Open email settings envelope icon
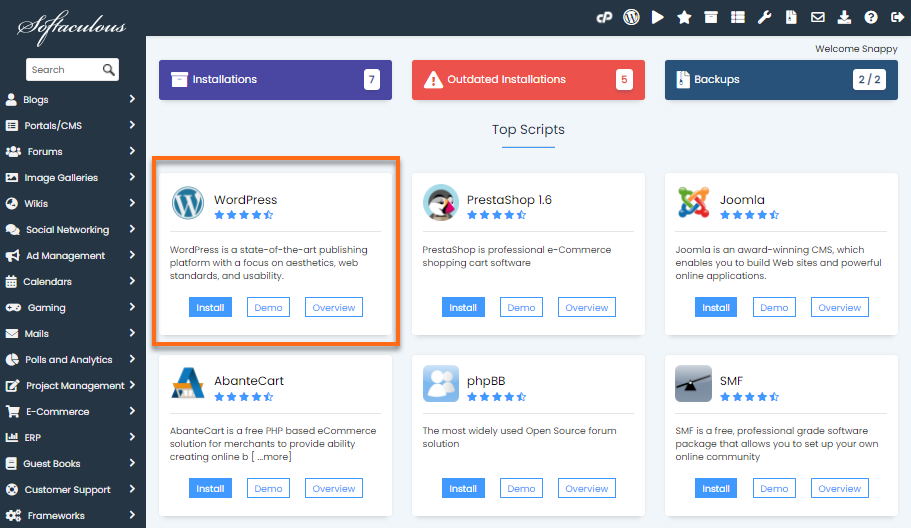This screenshot has height=528, width=911. click(x=817, y=17)
